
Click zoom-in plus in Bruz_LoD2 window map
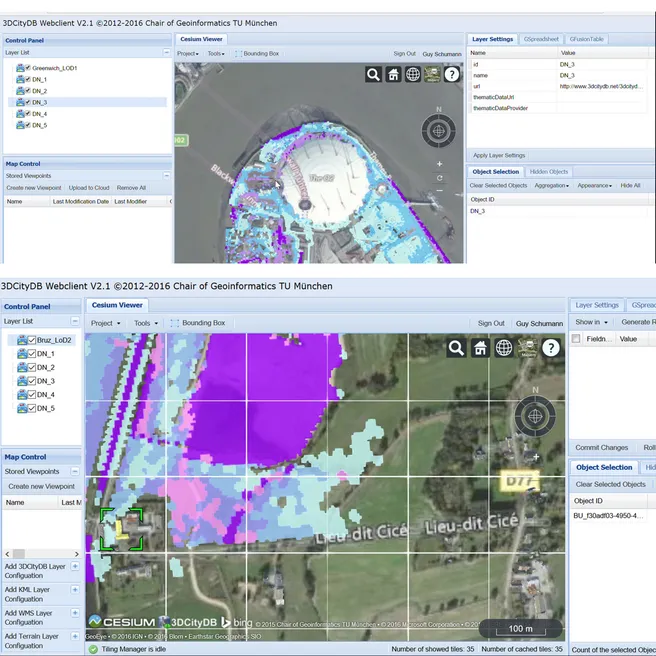[536, 457]
